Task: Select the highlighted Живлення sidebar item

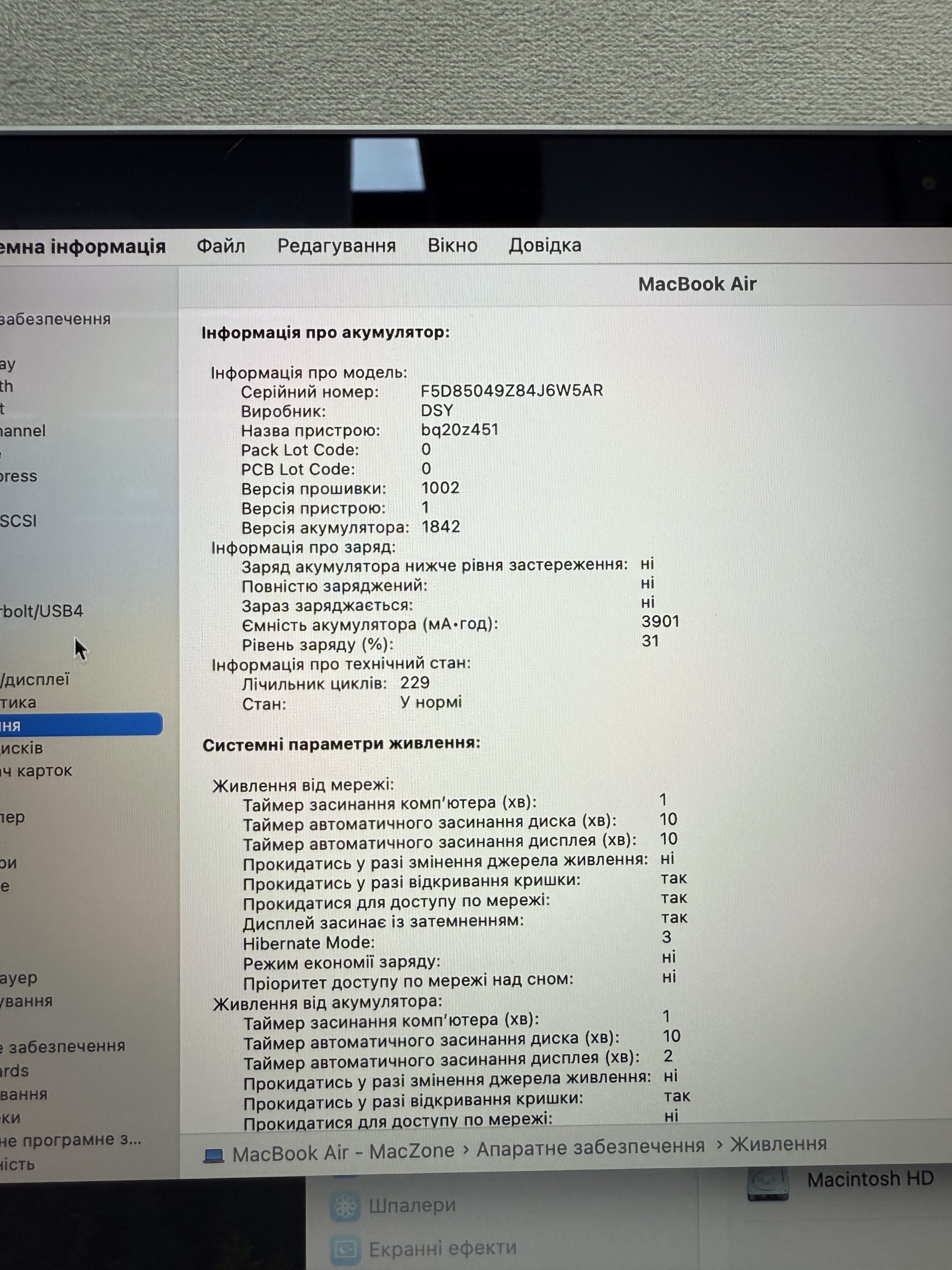Action: 80,725
